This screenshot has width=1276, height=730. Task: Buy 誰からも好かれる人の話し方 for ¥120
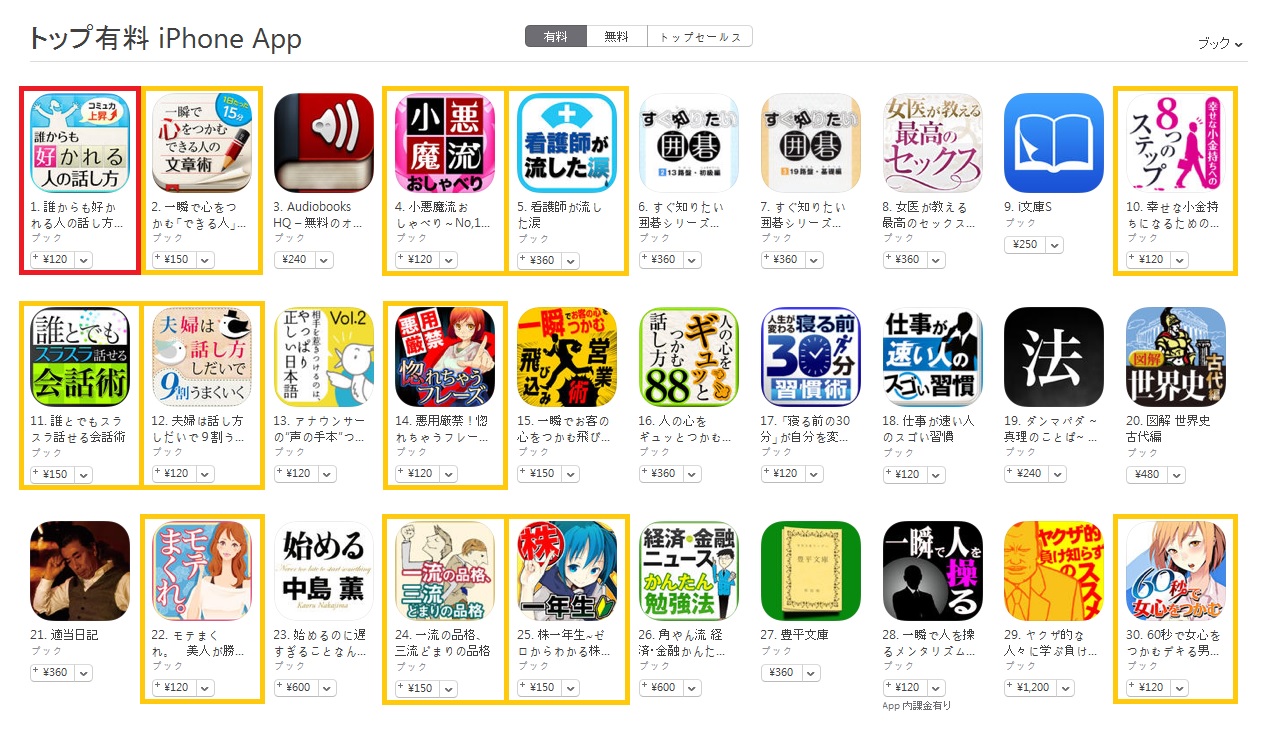click(52, 260)
